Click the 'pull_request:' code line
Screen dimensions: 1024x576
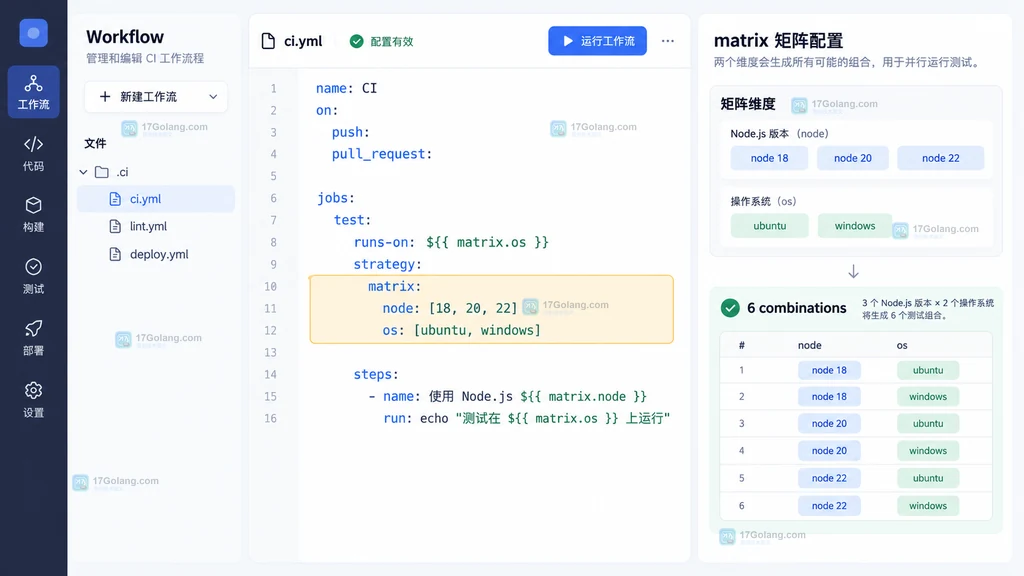(x=381, y=154)
